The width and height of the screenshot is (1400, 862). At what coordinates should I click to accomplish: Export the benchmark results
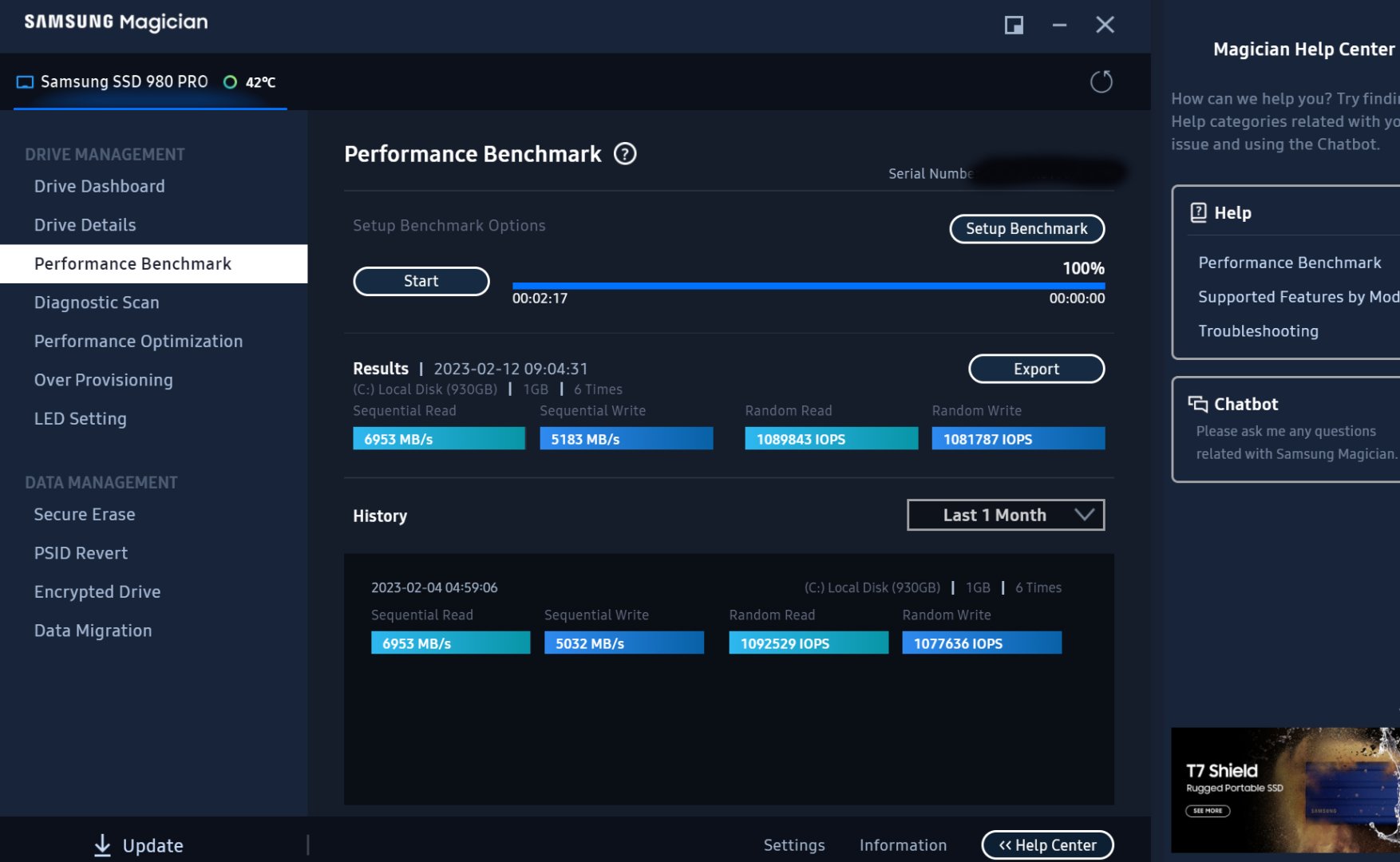pyautogui.click(x=1037, y=369)
